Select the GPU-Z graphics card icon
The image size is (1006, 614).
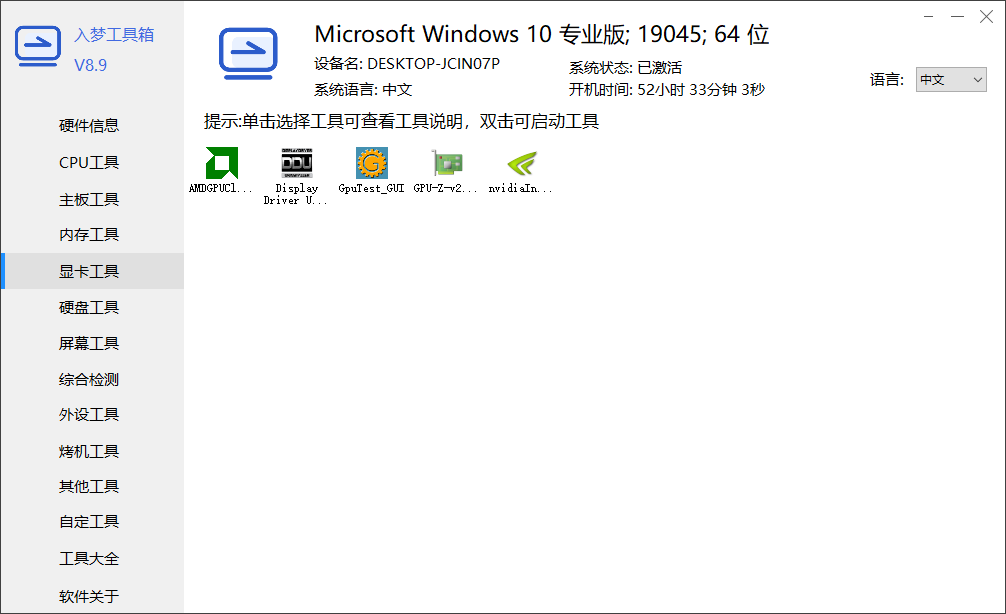pyautogui.click(x=447, y=163)
